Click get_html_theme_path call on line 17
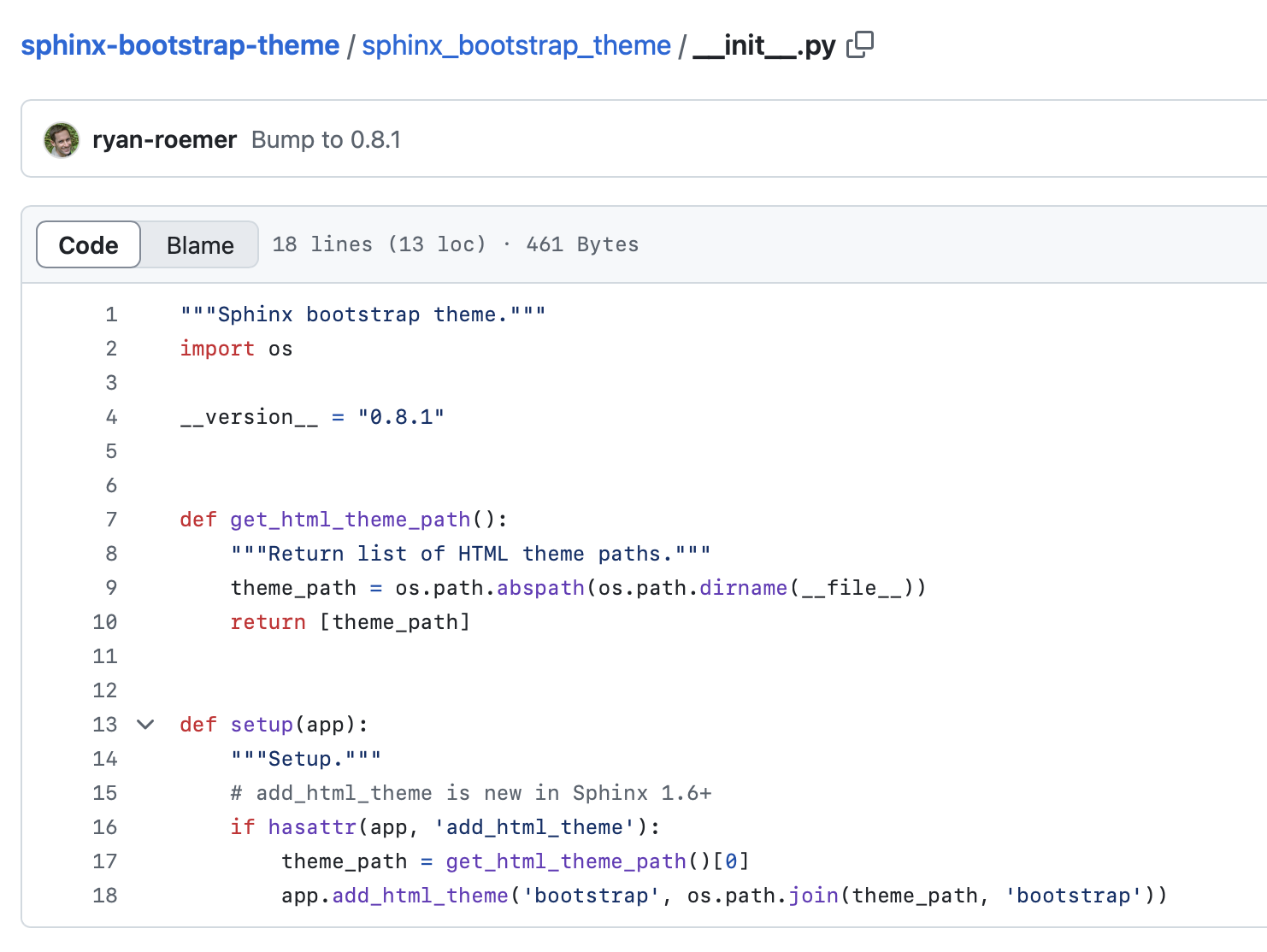This screenshot has height=952, width=1267. pyautogui.click(x=566, y=861)
